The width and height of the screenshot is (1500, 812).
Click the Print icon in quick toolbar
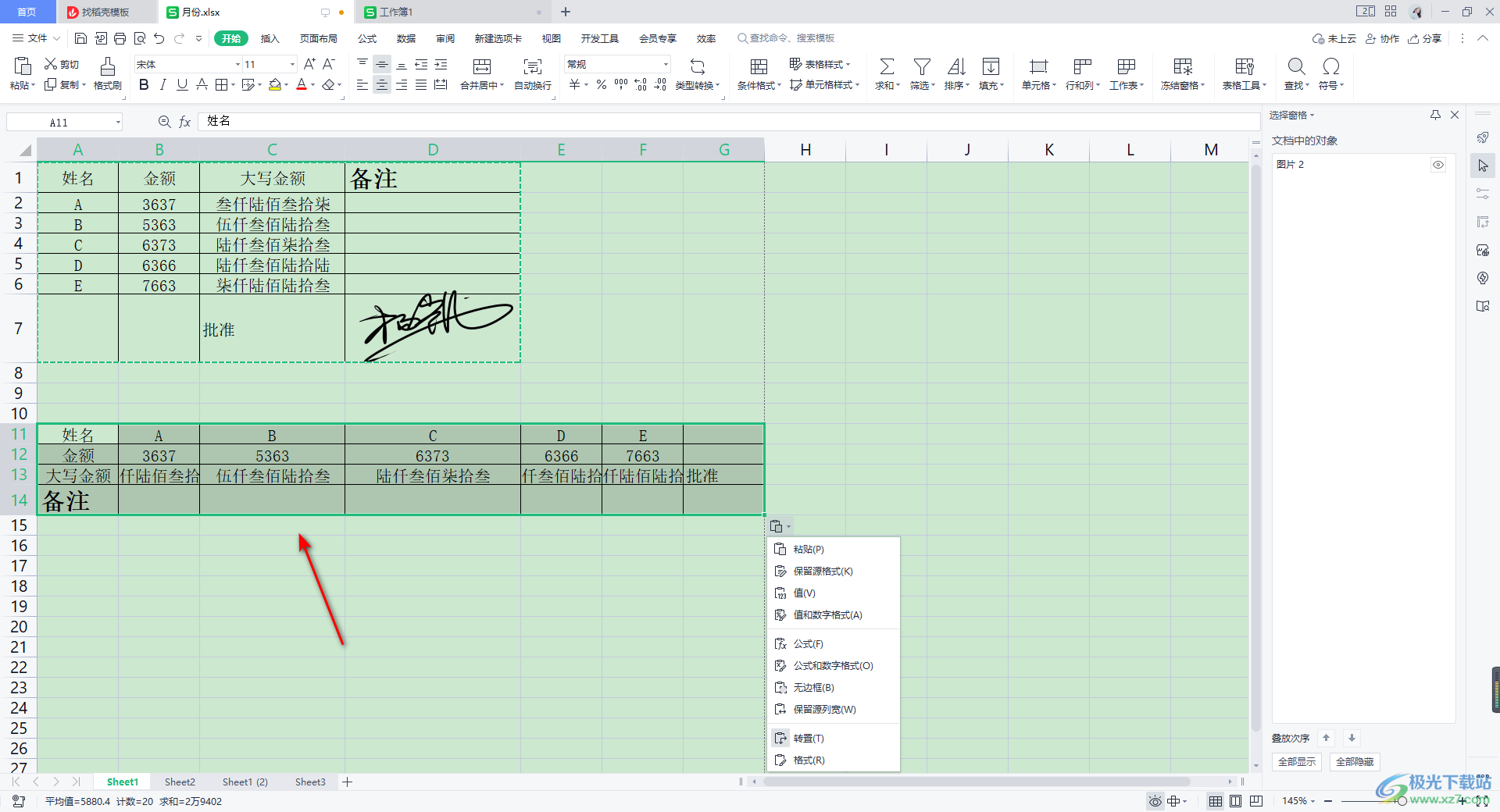point(120,38)
